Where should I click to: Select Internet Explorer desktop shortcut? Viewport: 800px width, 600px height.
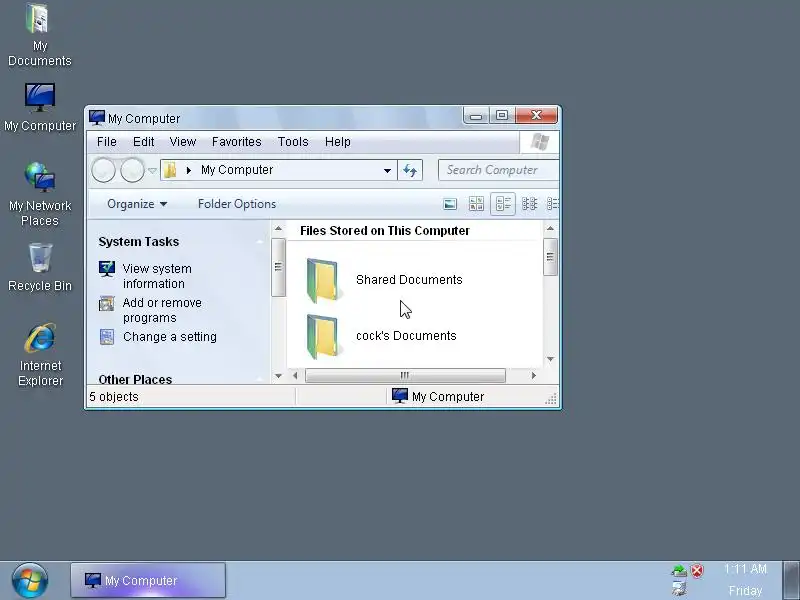[40, 355]
